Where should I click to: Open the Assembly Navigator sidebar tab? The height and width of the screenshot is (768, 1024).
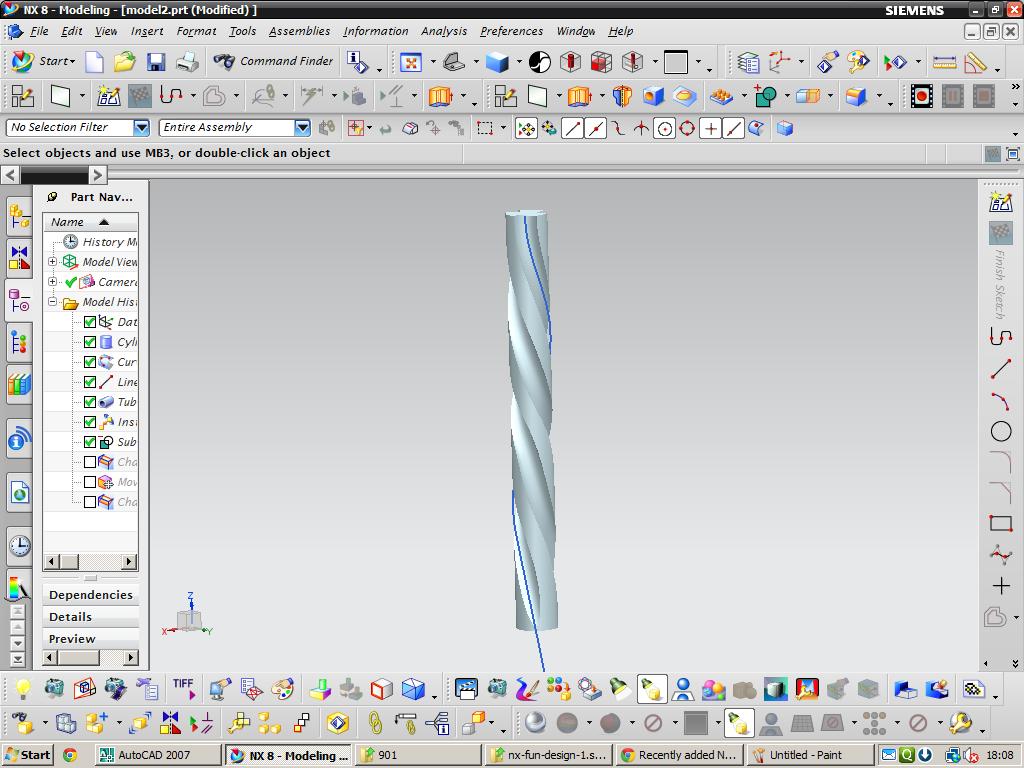coord(19,215)
